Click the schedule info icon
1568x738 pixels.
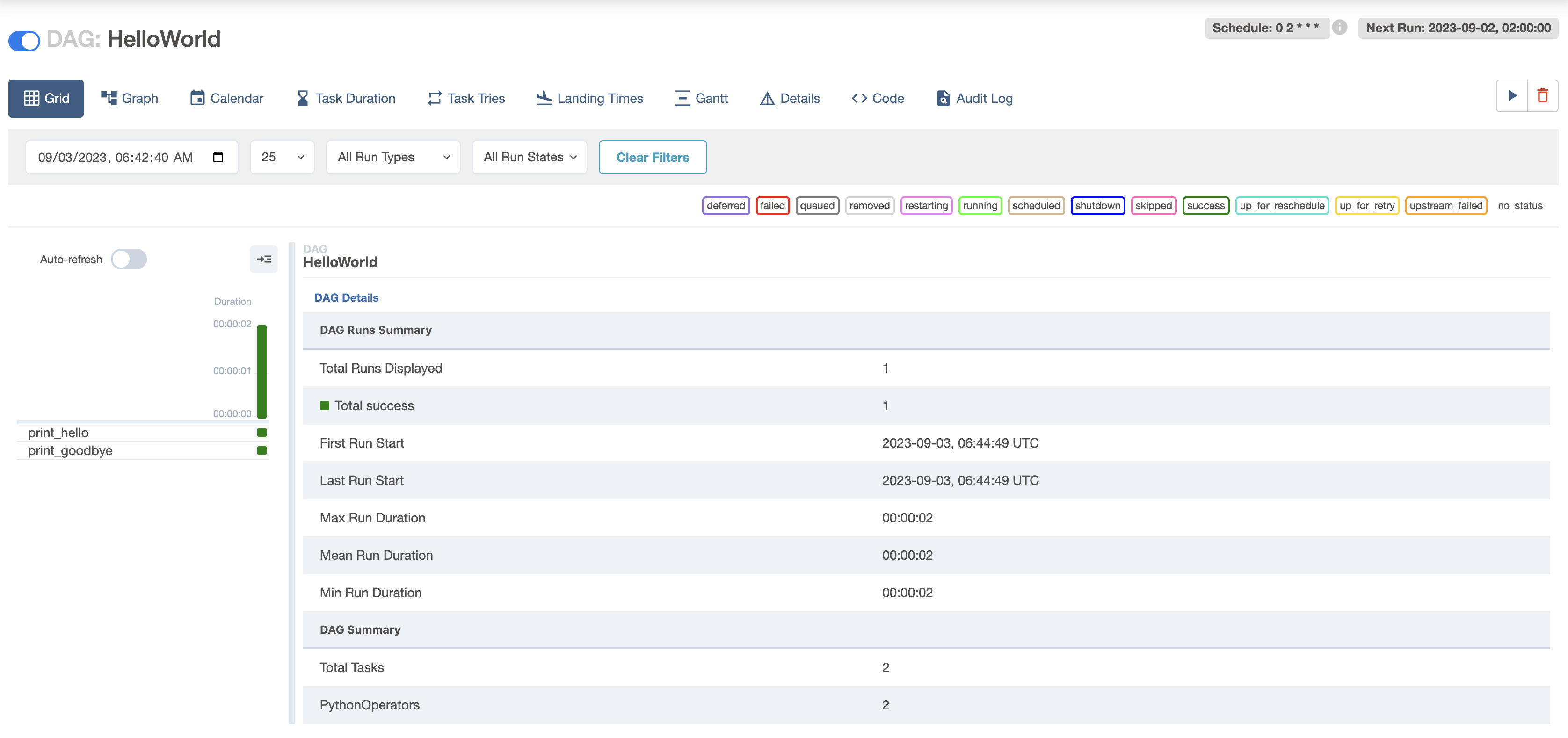(1339, 28)
